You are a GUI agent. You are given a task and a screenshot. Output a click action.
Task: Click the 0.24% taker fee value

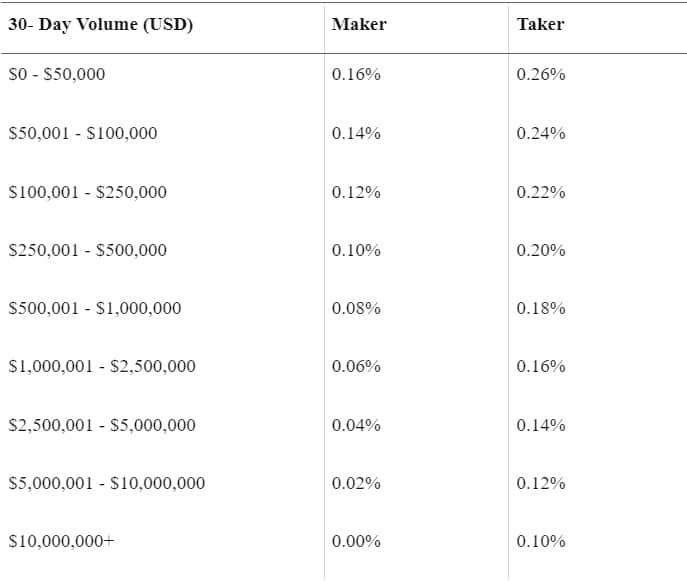[x=541, y=133]
